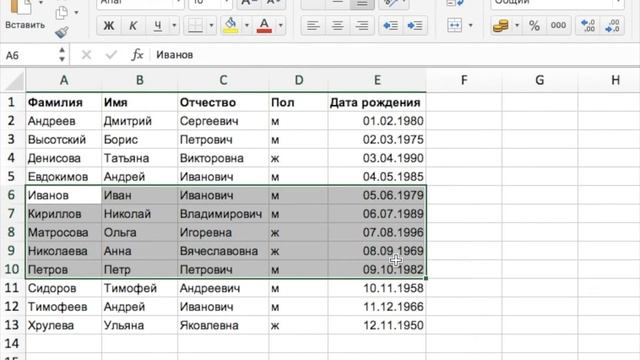Image resolution: width=640 pixels, height=360 pixels.
Task: Center text horizontally
Action: [337, 25]
